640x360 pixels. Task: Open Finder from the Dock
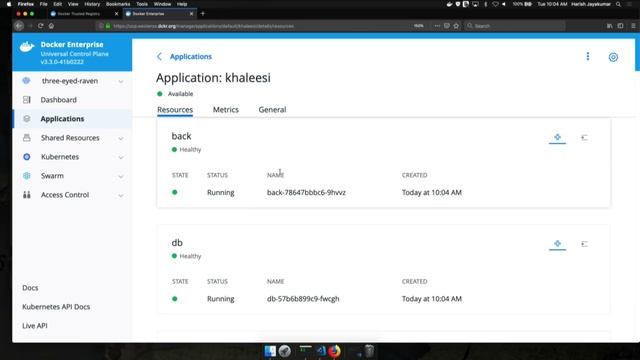pyautogui.click(x=270, y=351)
